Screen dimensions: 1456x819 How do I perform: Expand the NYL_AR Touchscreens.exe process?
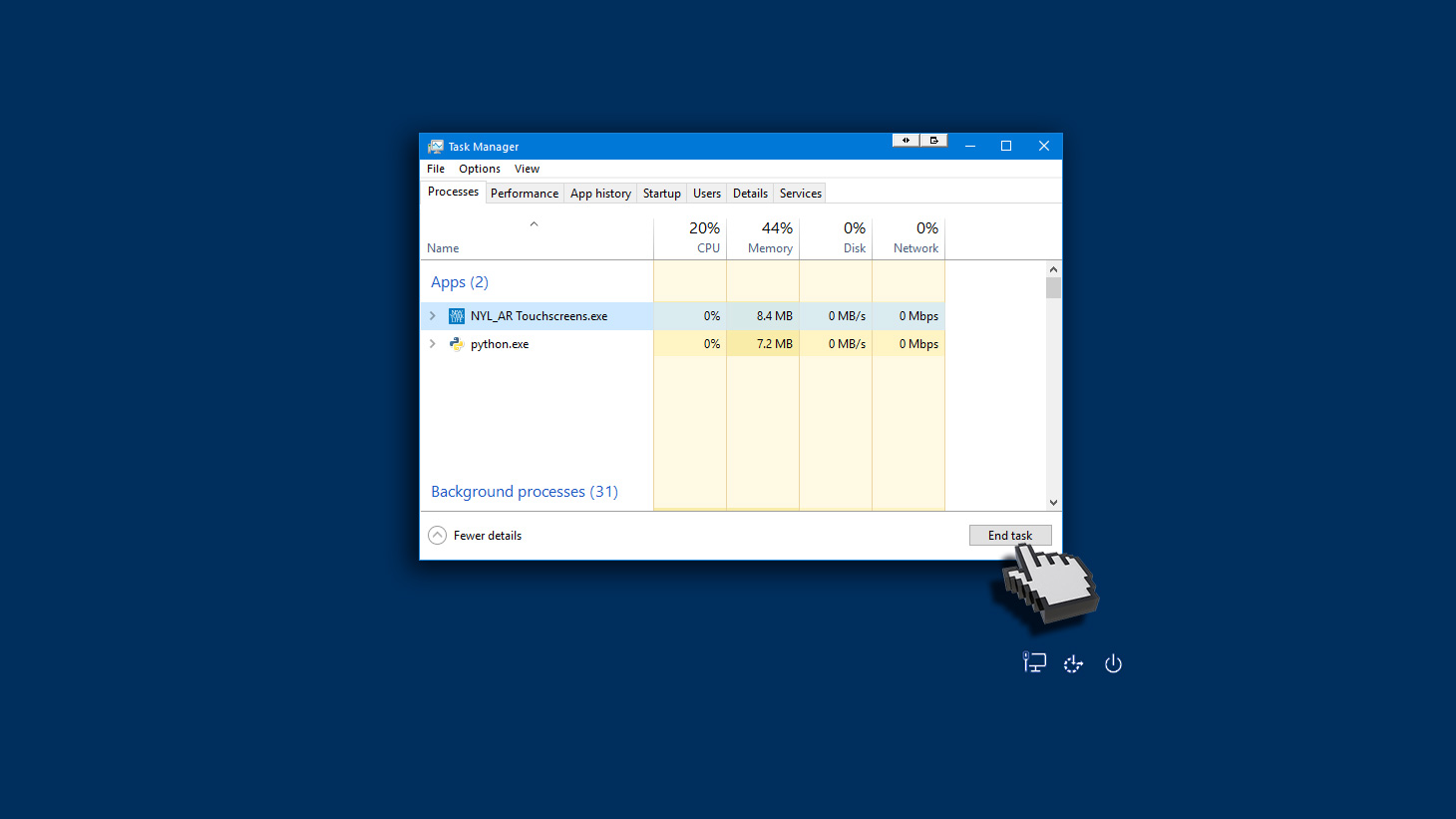tap(433, 316)
